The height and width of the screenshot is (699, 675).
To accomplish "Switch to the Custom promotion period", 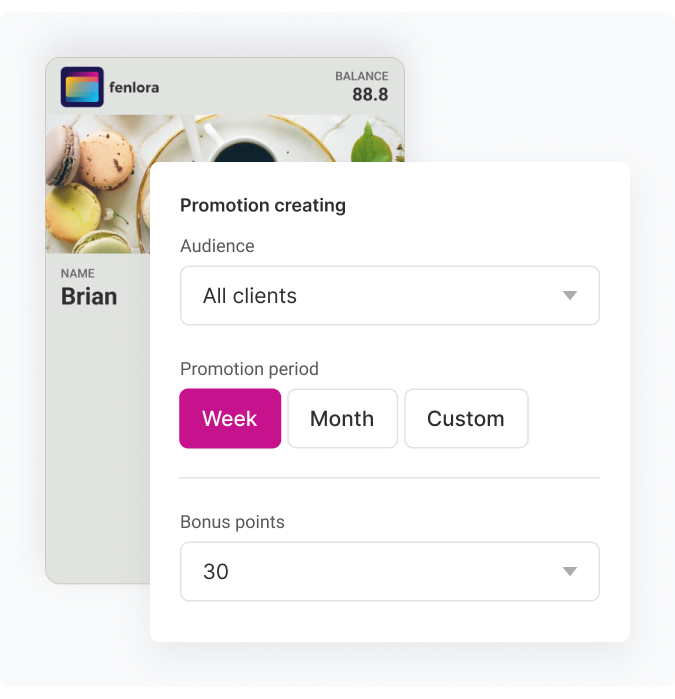I will [x=466, y=418].
